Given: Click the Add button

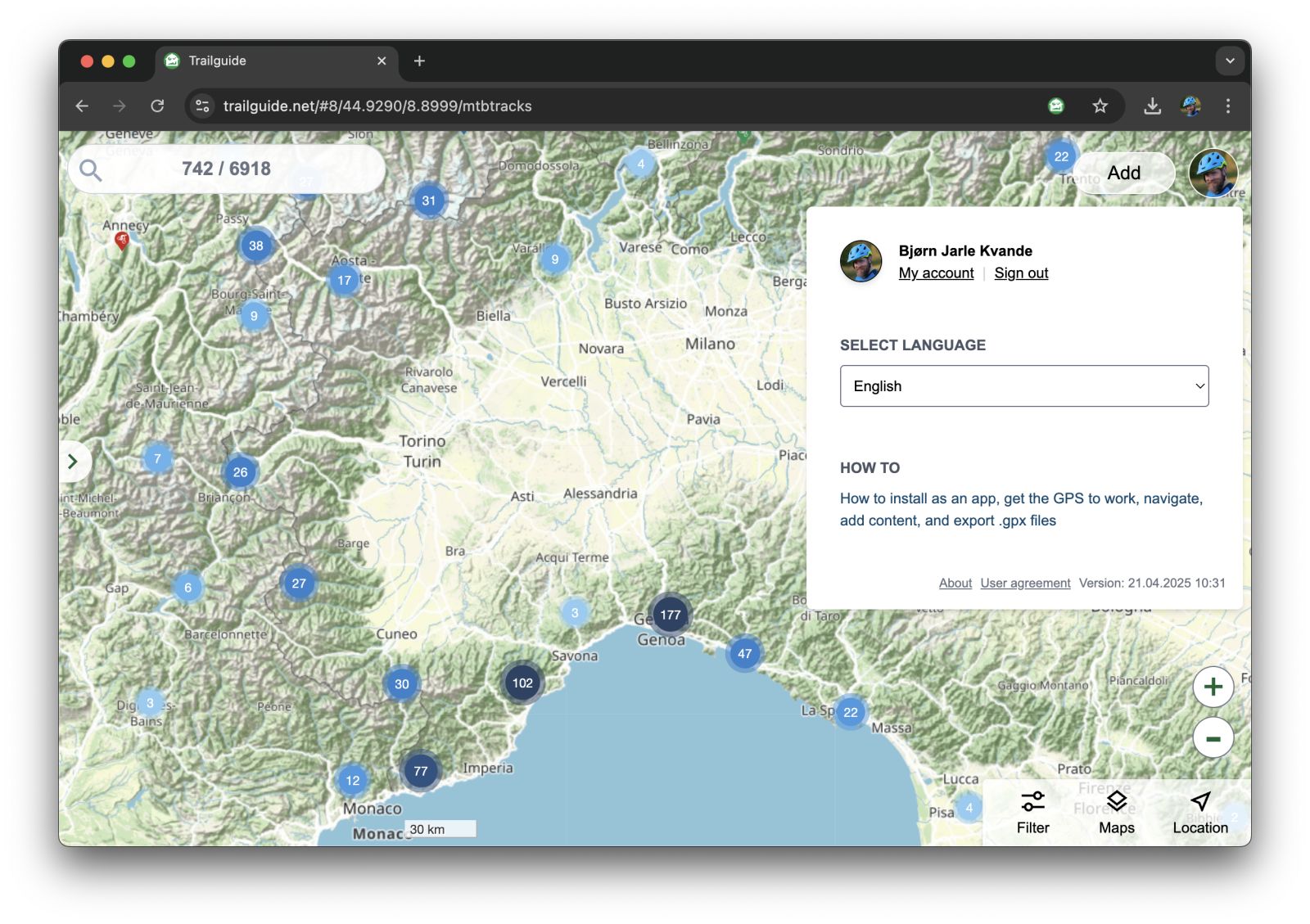Looking at the screenshot, I should pos(1123,173).
